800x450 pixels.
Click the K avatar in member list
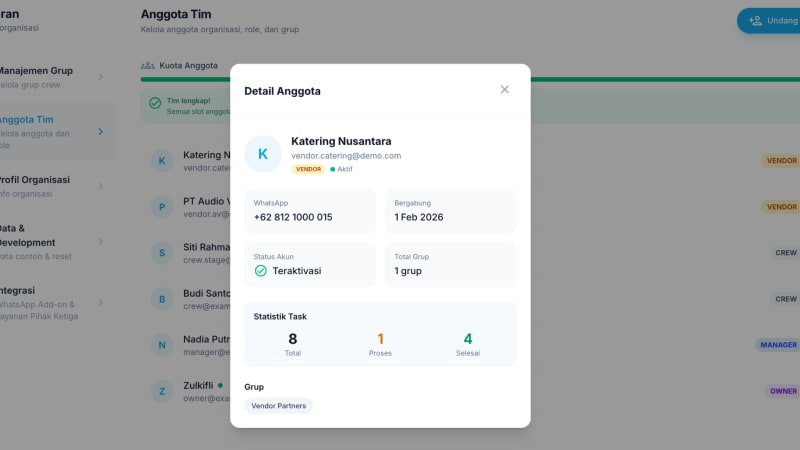tap(162, 161)
